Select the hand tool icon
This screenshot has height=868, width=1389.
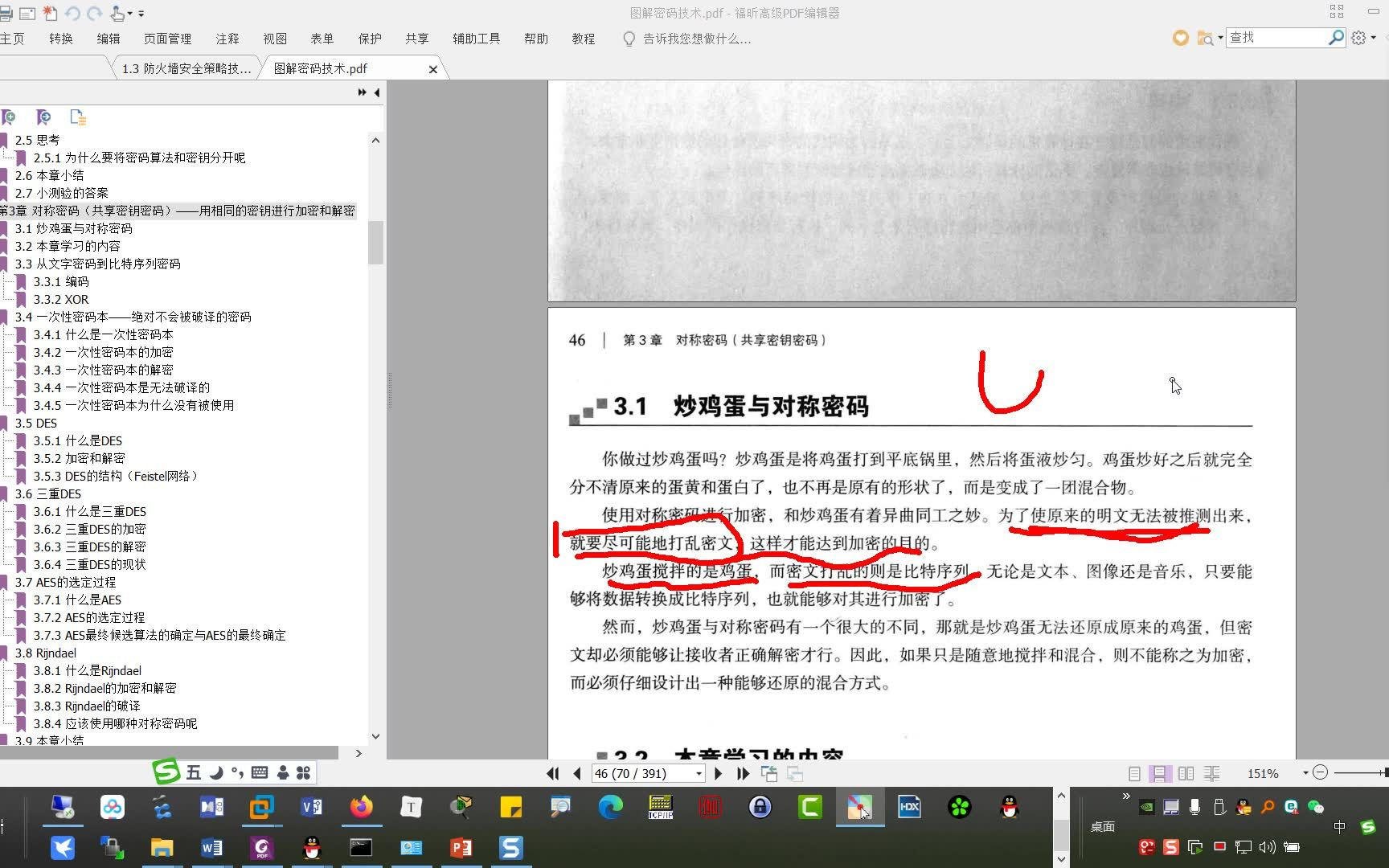(117, 13)
